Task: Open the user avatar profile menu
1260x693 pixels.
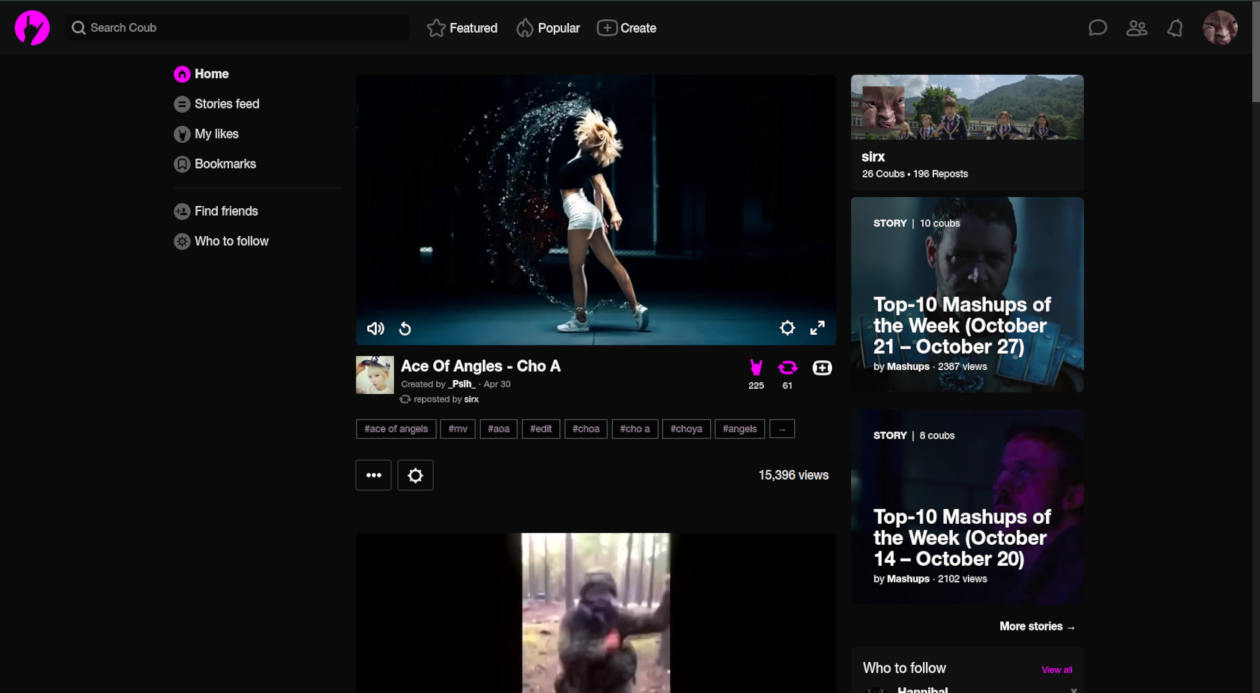Action: (x=1220, y=28)
